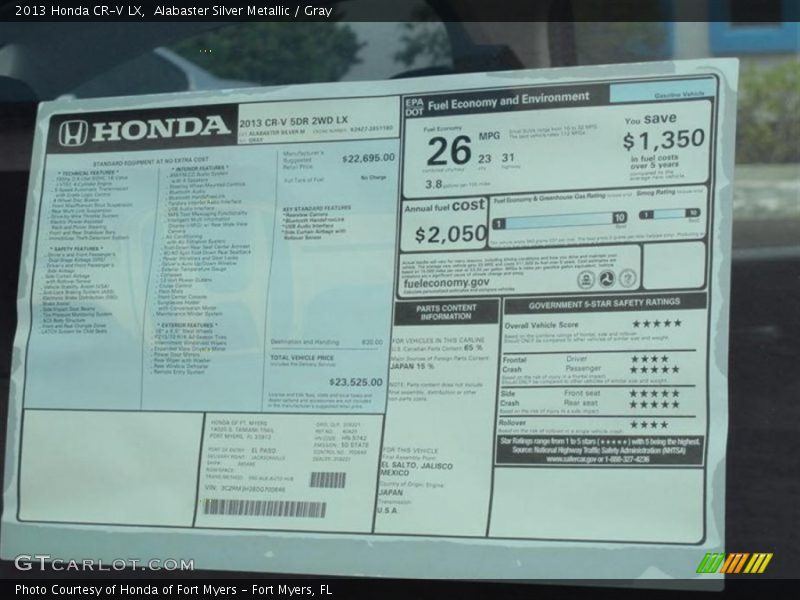Viewport: 800px width, 600px height.
Task: Click the "JAPAN 15 %" foreign parts line
Action: point(412,366)
